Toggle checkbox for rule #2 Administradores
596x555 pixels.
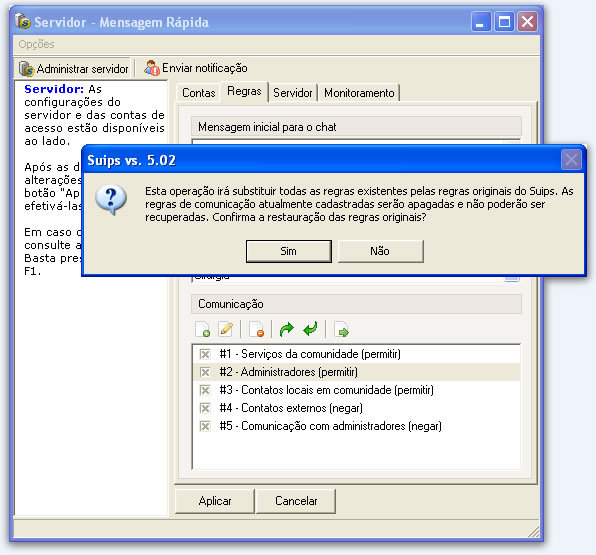[205, 372]
